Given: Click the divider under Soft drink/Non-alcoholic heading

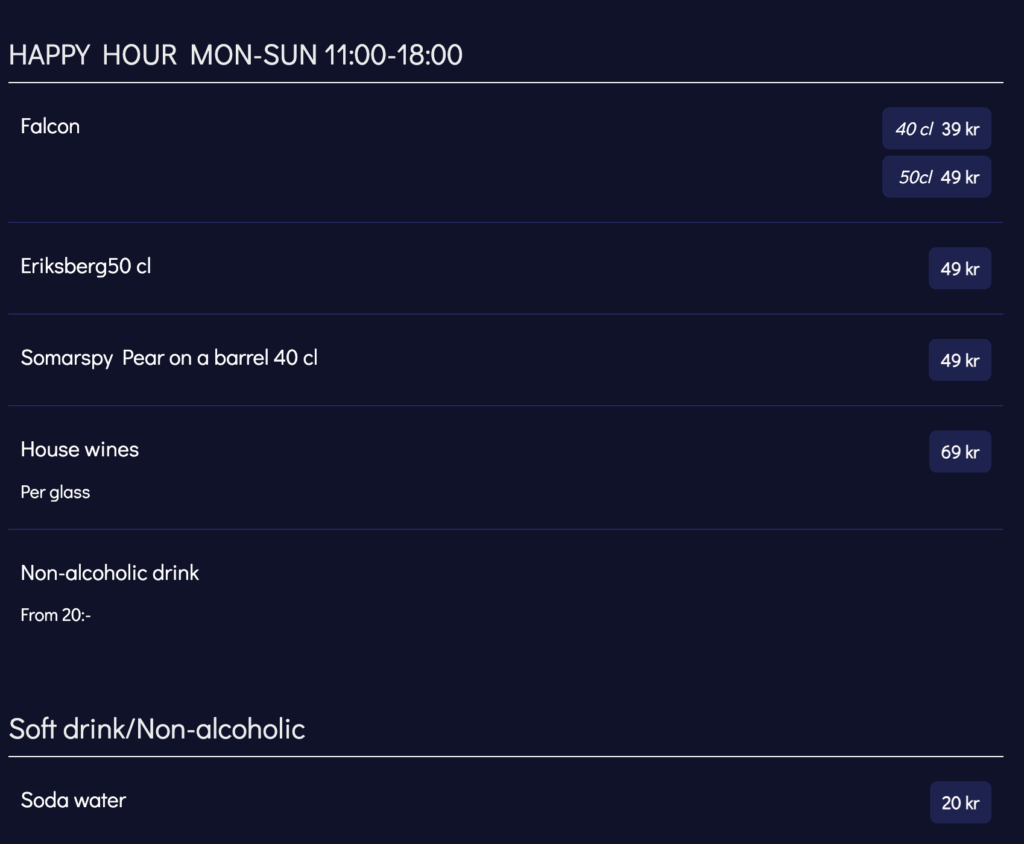Looking at the screenshot, I should 505,757.
